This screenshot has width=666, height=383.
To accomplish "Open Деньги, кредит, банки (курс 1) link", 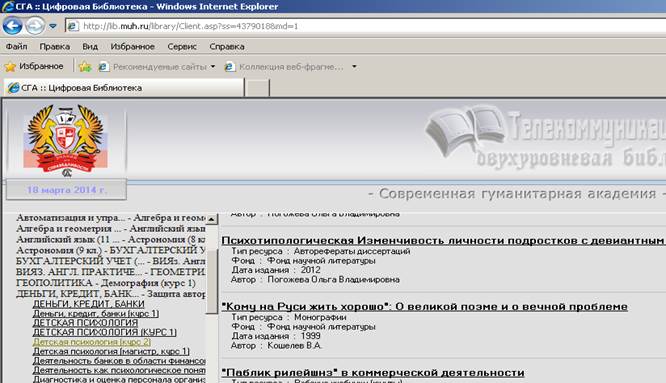I will (96, 313).
